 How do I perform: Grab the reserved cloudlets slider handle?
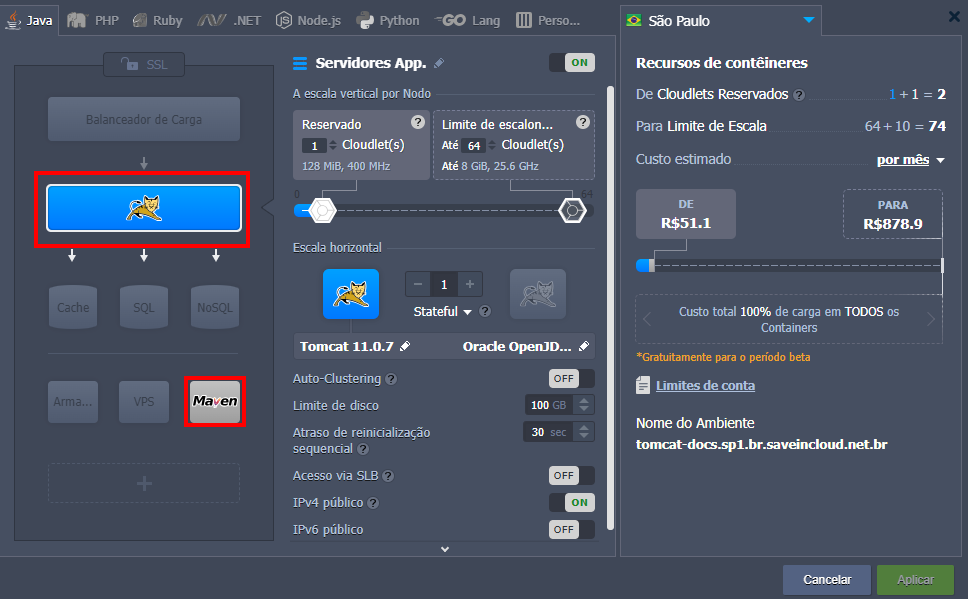tap(322, 211)
